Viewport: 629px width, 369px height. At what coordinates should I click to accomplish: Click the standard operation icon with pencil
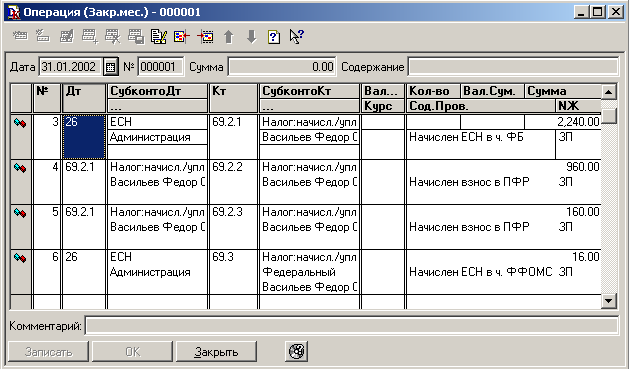159,36
